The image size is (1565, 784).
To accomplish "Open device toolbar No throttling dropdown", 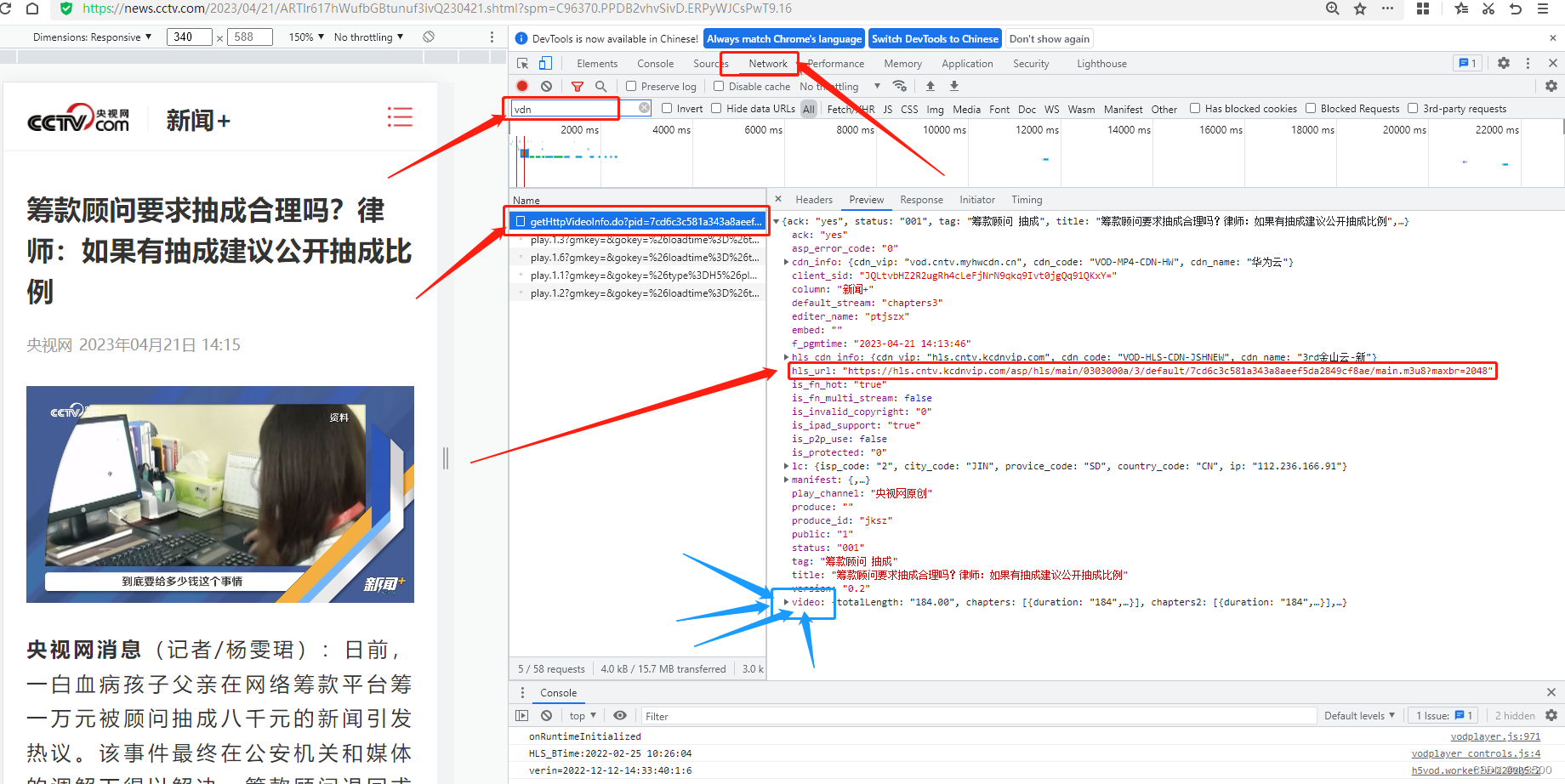I will [x=368, y=37].
